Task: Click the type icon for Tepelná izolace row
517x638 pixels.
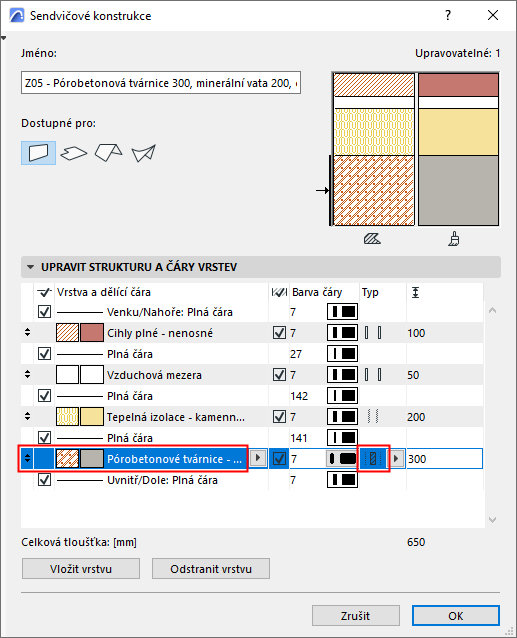Action: point(373,417)
